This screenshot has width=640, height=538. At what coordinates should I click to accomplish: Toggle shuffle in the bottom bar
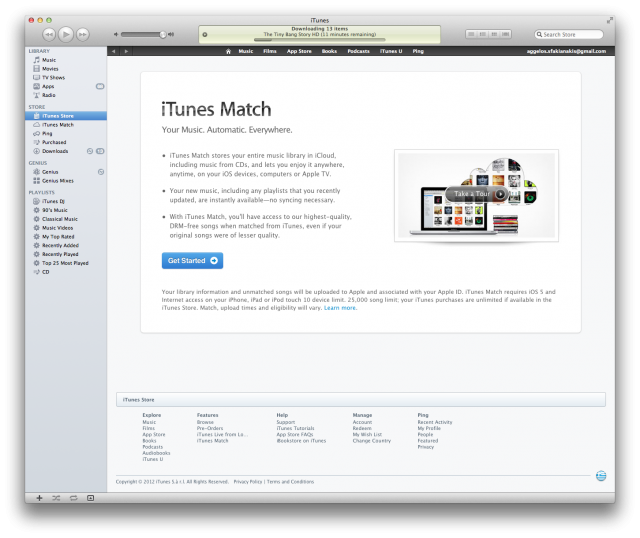click(56, 498)
